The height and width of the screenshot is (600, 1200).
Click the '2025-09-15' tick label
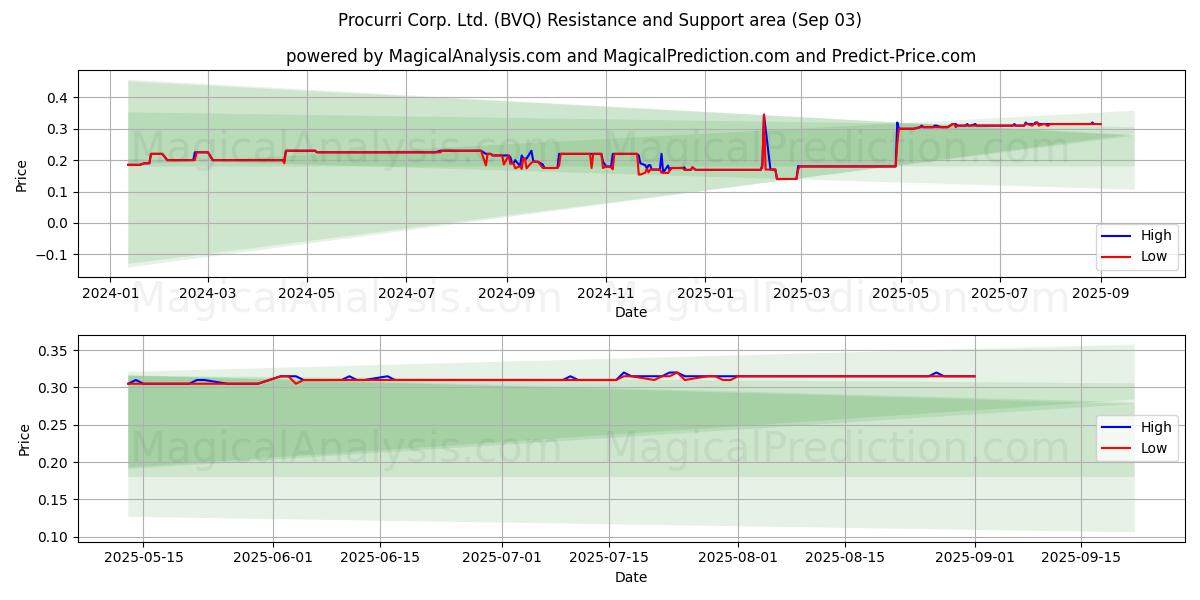(x=1082, y=558)
